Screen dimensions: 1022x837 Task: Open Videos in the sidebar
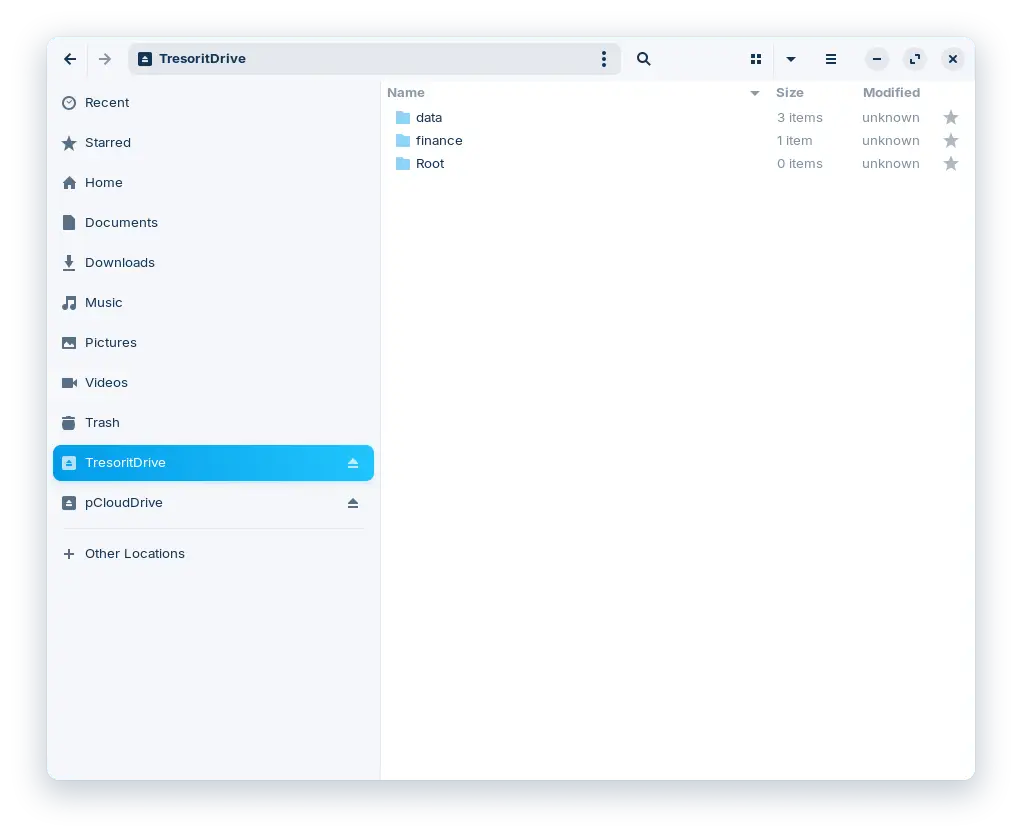pyautogui.click(x=213, y=383)
